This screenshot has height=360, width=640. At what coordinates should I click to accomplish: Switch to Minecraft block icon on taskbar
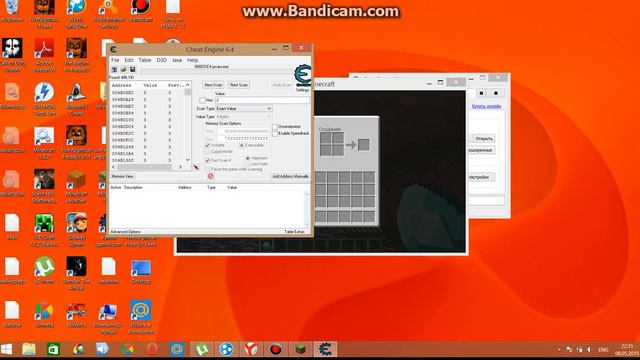[300, 349]
